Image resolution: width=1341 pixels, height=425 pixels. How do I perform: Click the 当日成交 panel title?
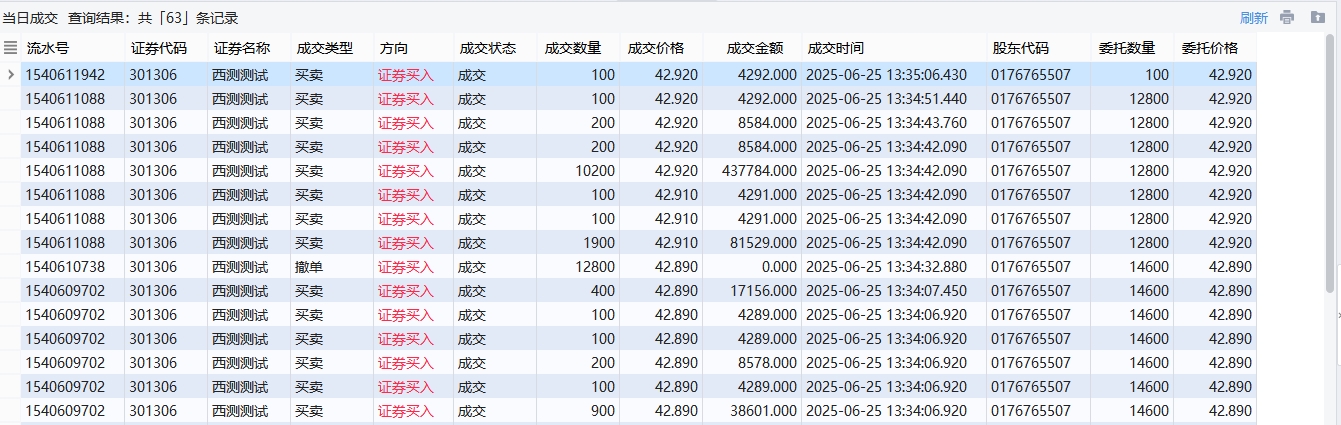coord(30,18)
